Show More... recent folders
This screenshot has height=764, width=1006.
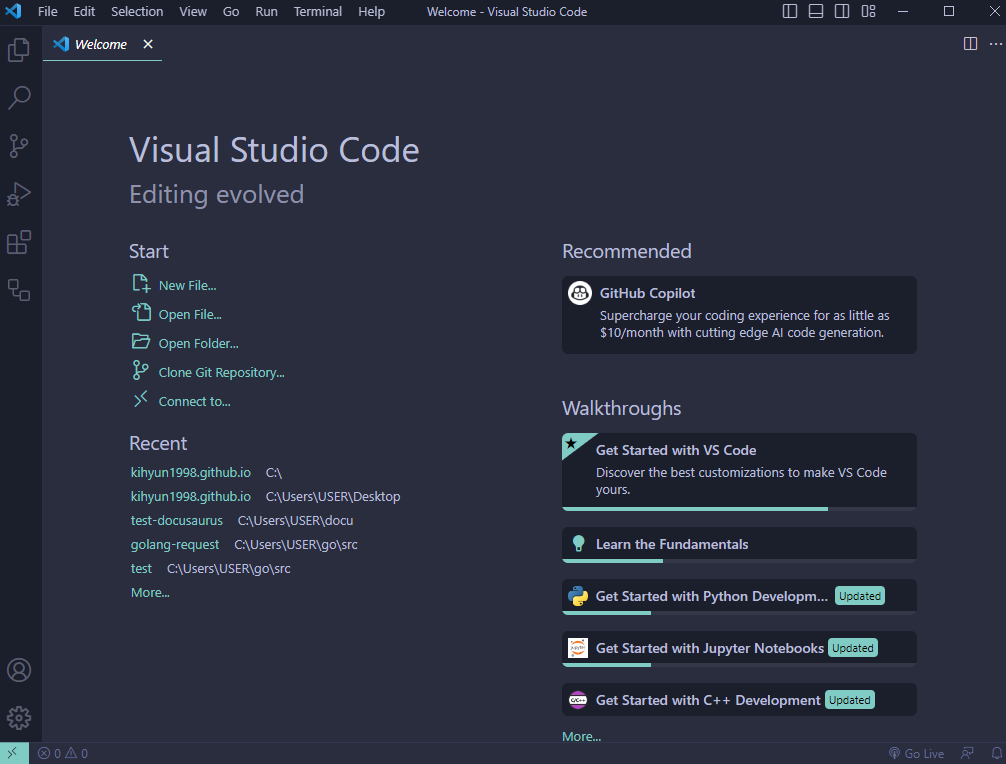coord(150,593)
